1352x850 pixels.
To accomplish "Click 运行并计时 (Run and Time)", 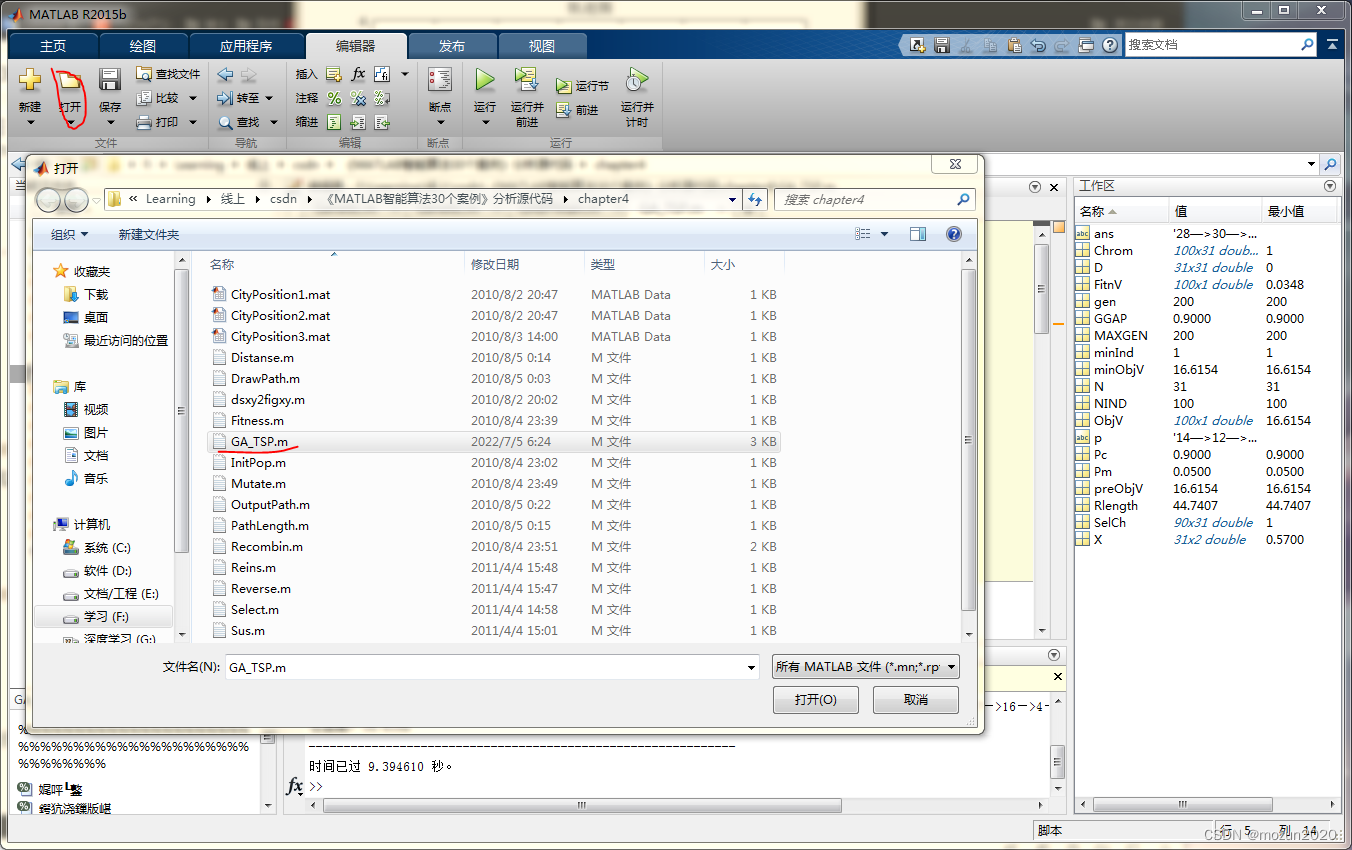I will [637, 97].
